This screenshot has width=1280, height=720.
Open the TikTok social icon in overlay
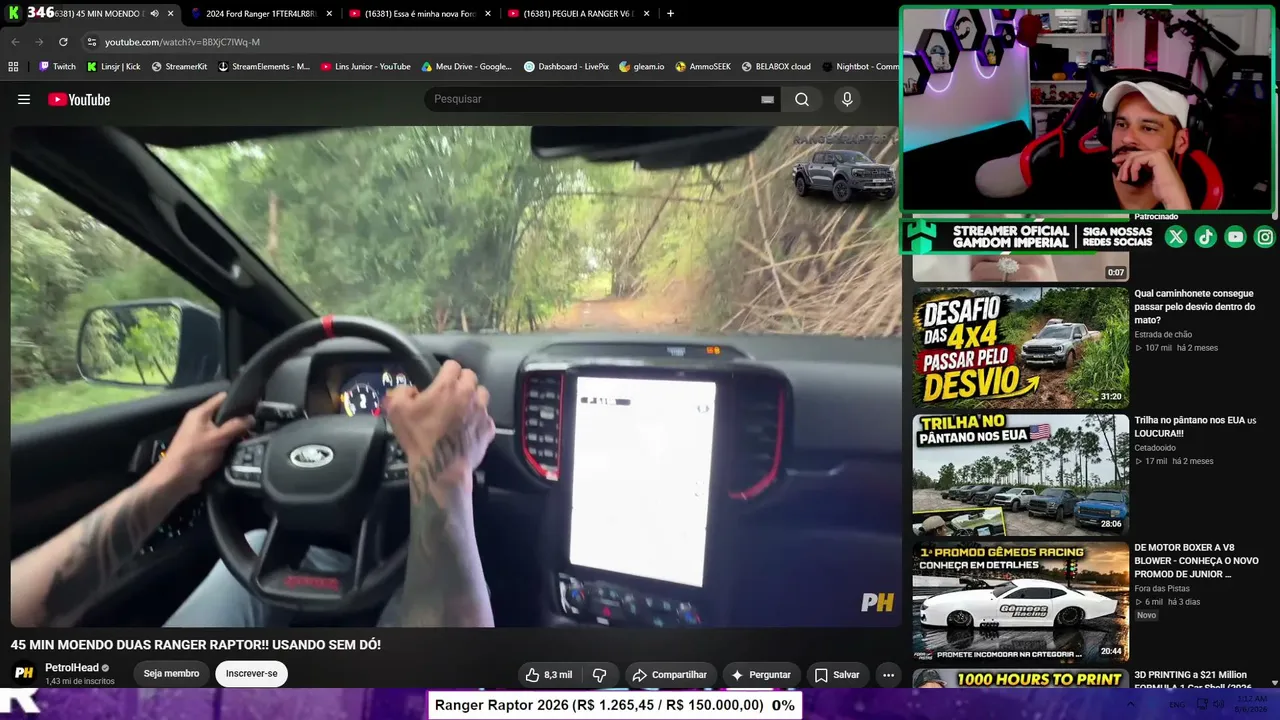tap(1206, 237)
